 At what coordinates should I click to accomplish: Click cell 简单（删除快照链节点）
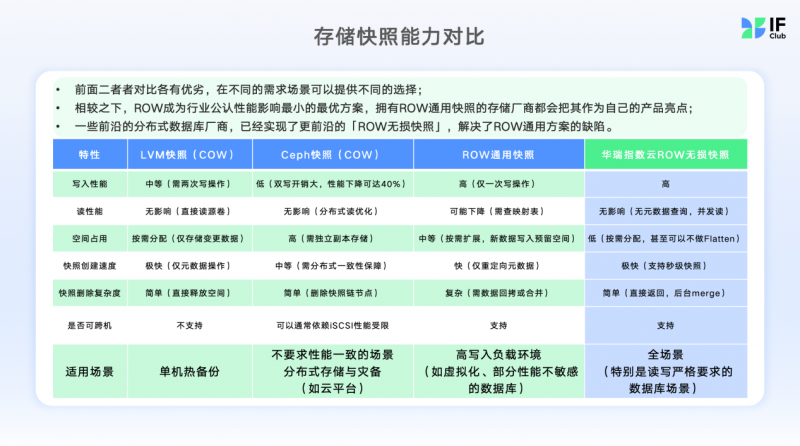333,293
